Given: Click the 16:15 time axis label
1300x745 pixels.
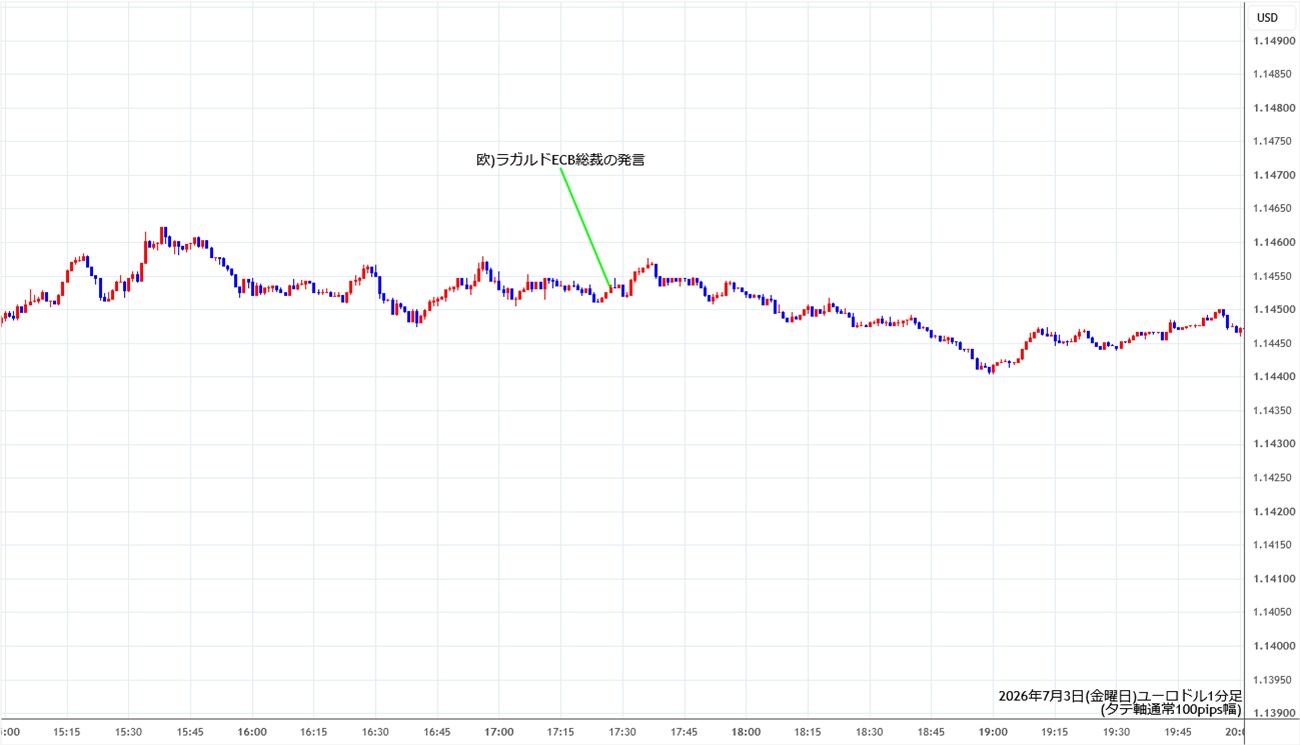Looking at the screenshot, I should coord(314,732).
